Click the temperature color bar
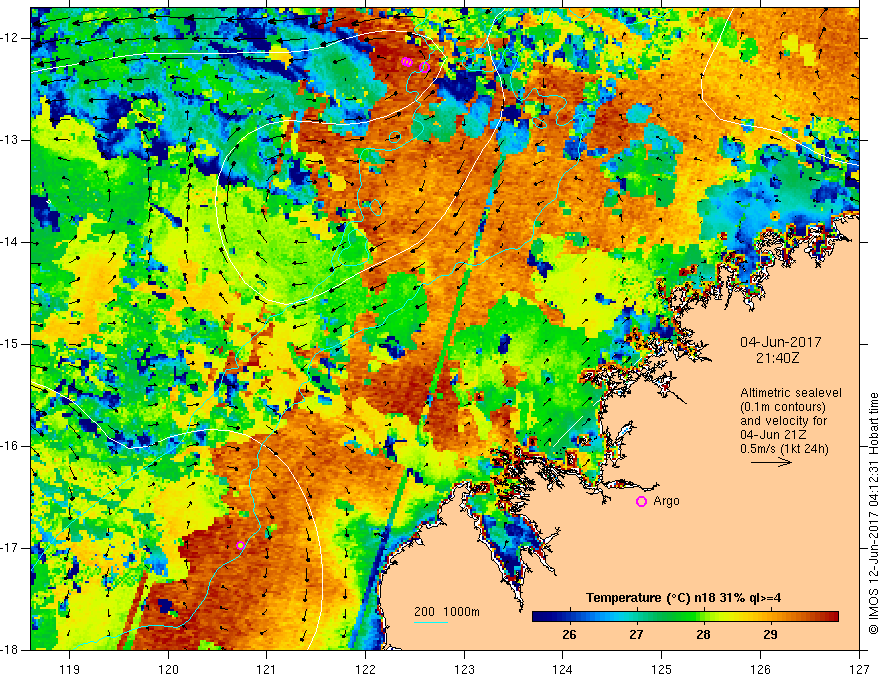The width and height of the screenshot is (880, 680). pos(685,617)
